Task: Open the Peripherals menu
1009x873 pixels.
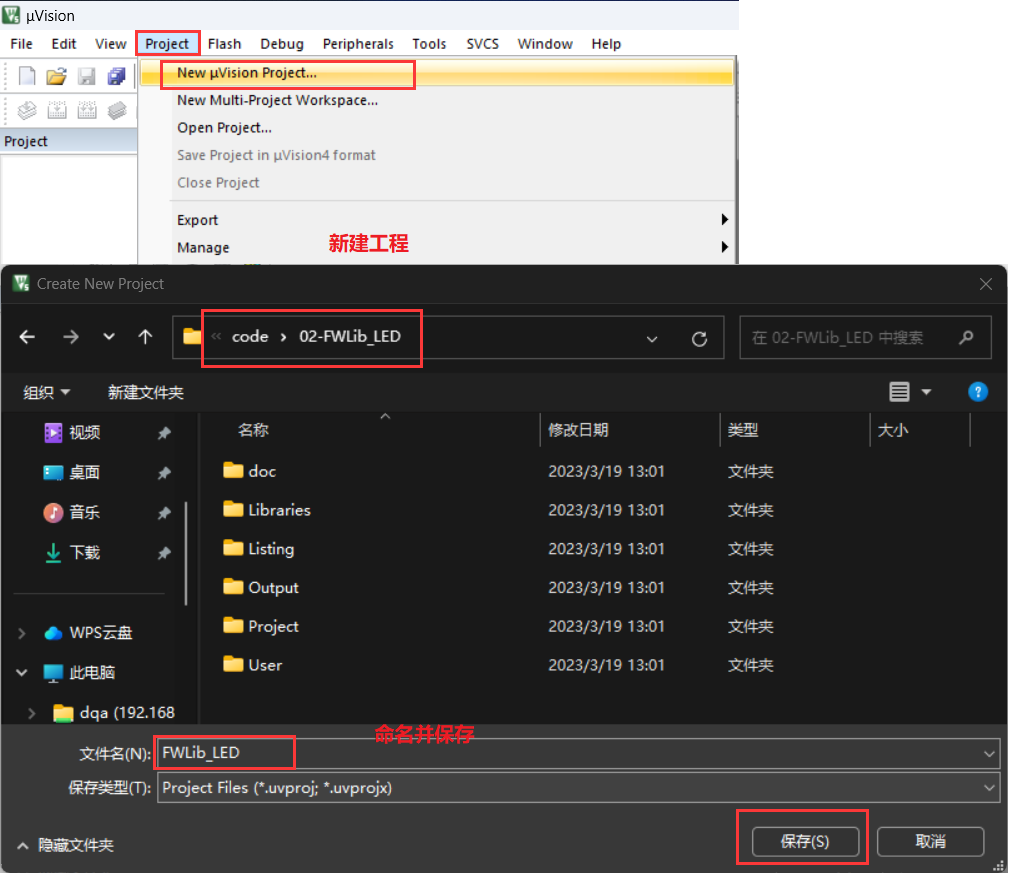Action: tap(358, 44)
